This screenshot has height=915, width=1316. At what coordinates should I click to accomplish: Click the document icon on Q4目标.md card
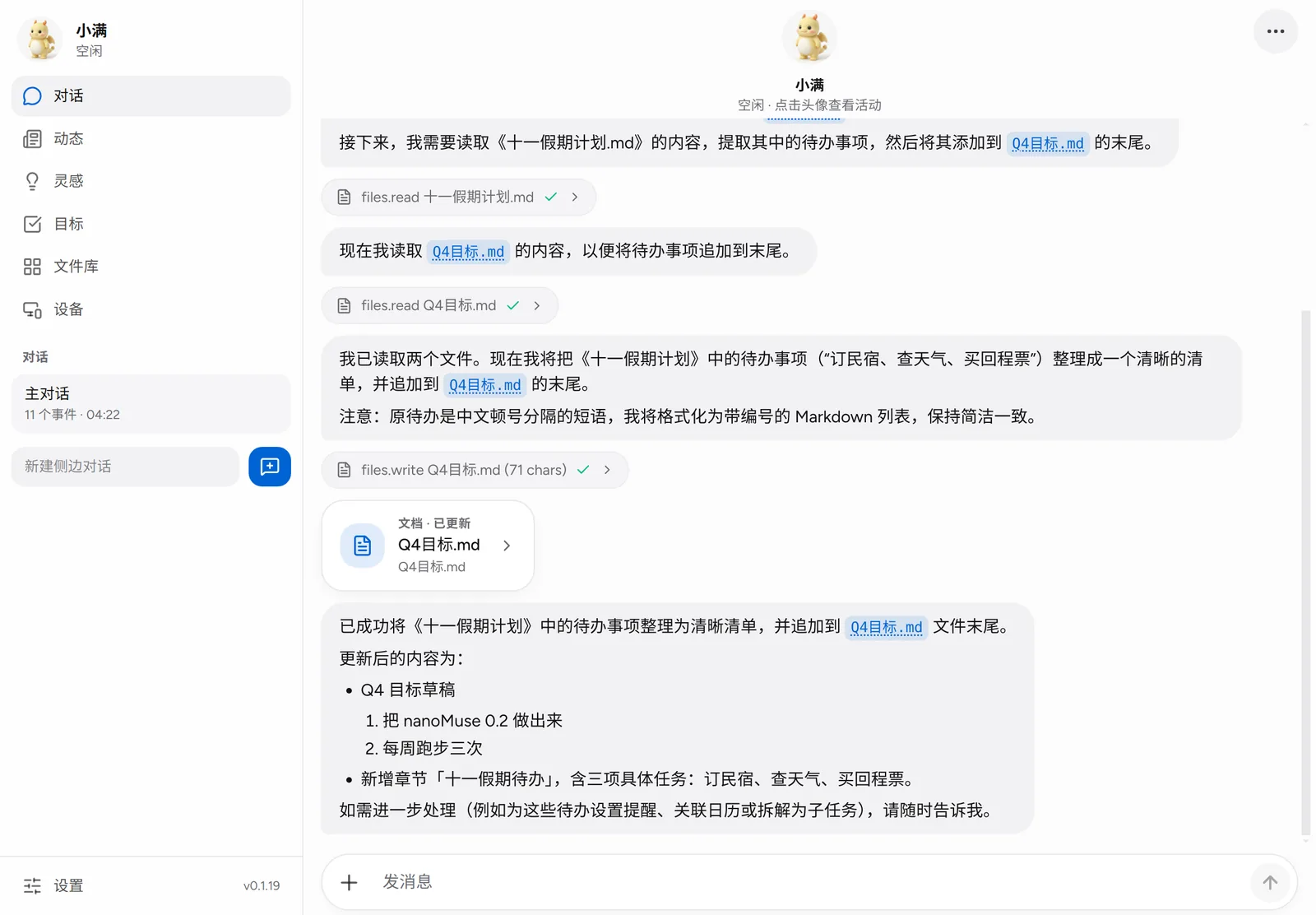click(x=363, y=546)
